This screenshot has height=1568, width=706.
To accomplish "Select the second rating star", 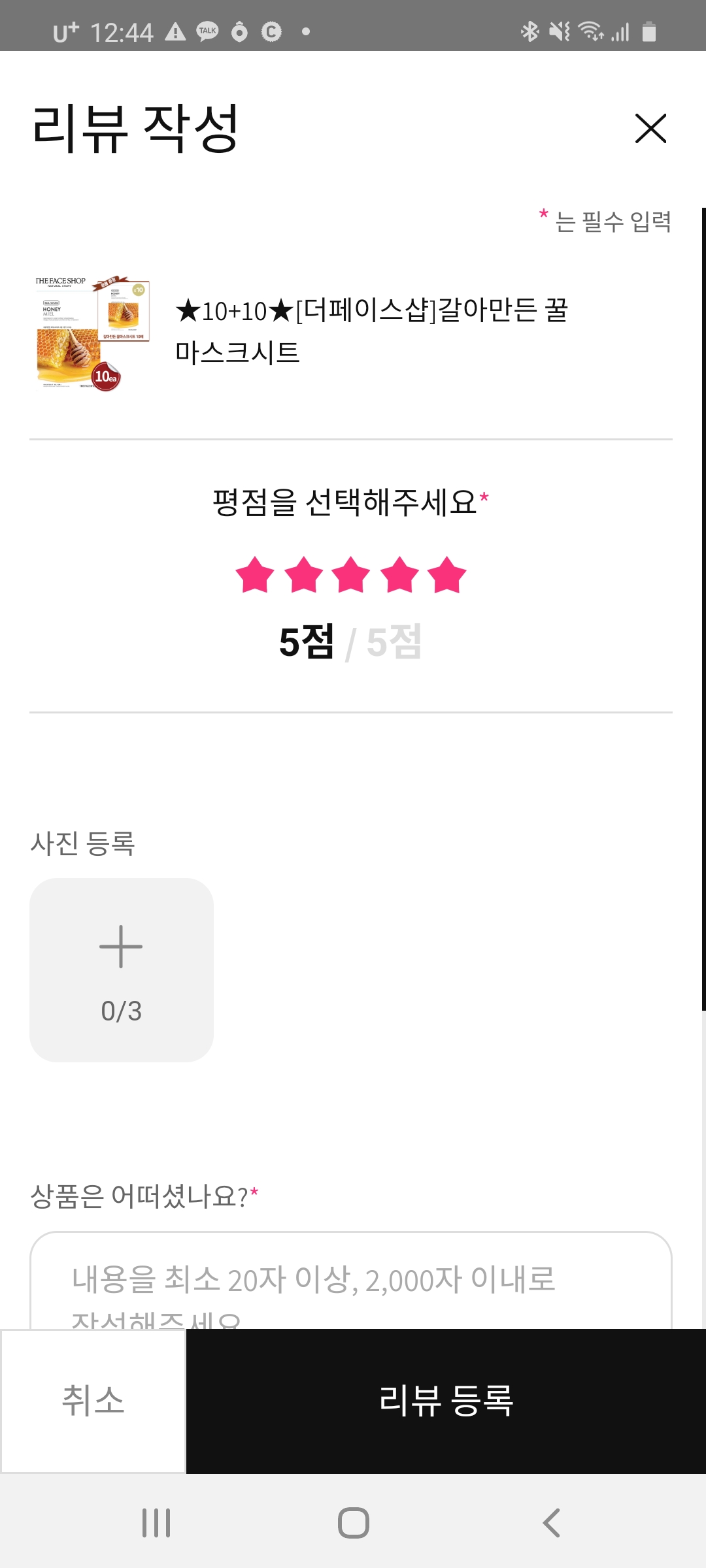I will (x=303, y=575).
